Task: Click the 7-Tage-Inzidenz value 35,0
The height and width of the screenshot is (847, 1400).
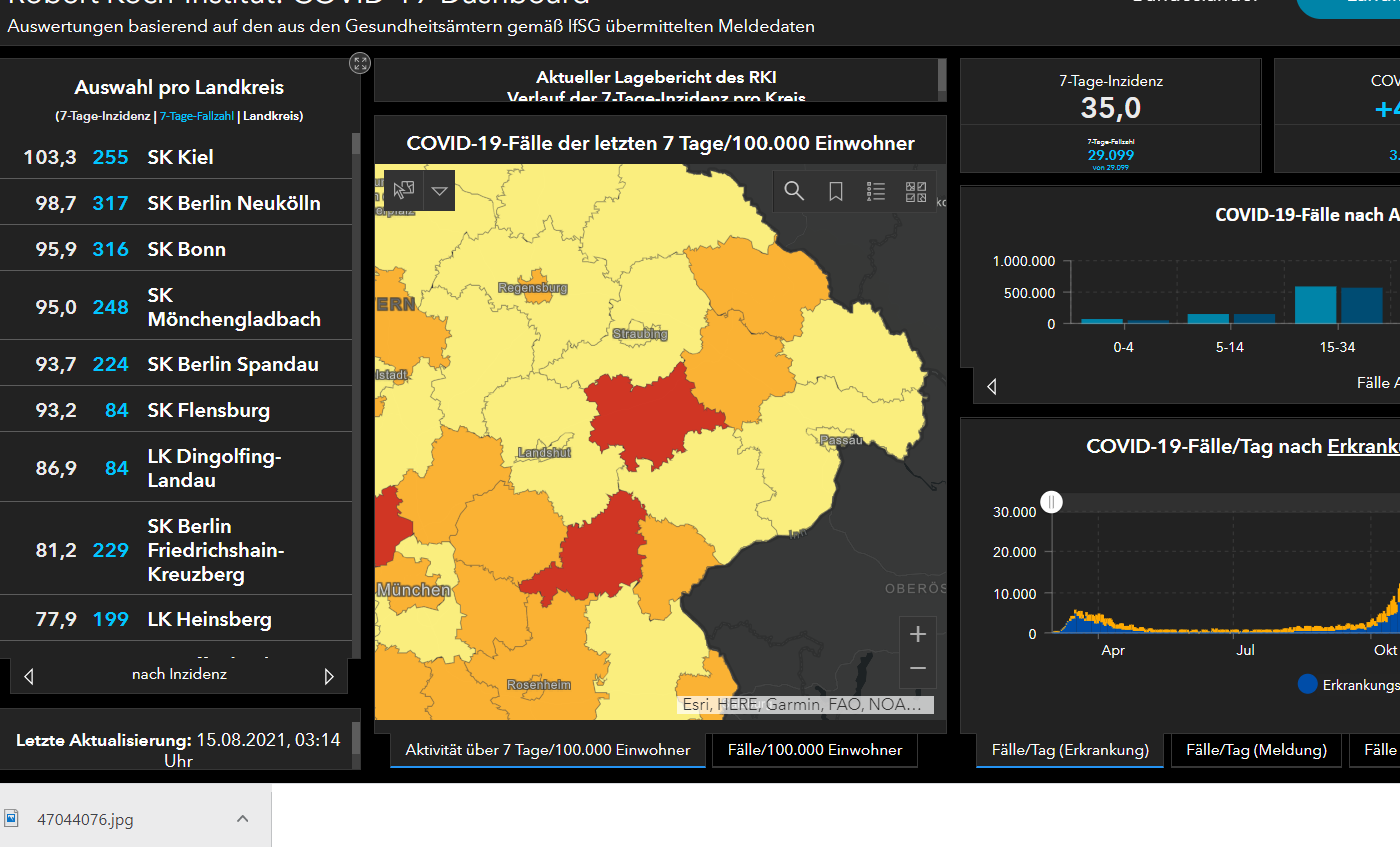Action: [1111, 107]
